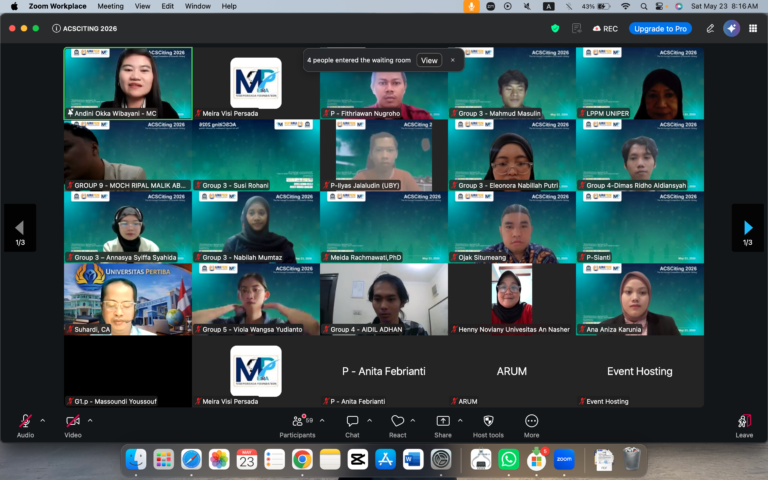The height and width of the screenshot is (480, 768).
Task: Go to previous gallery page arrow
Action: coord(20,228)
